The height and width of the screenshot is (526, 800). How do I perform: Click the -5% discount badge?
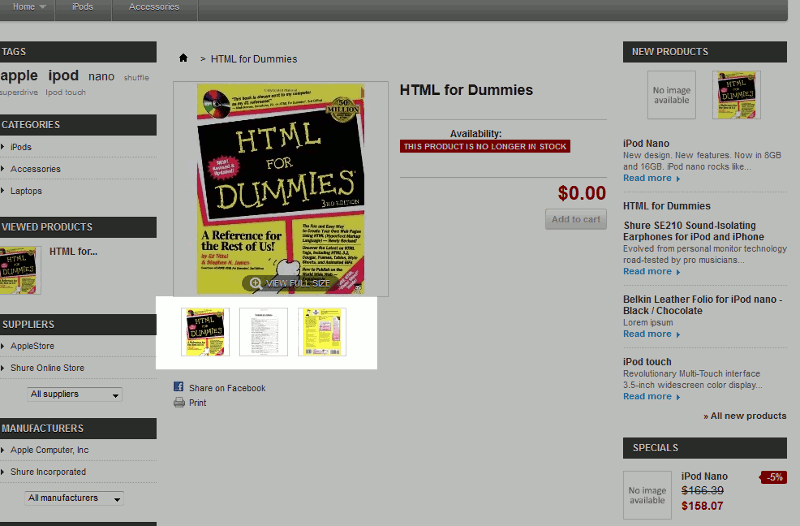pos(774,478)
